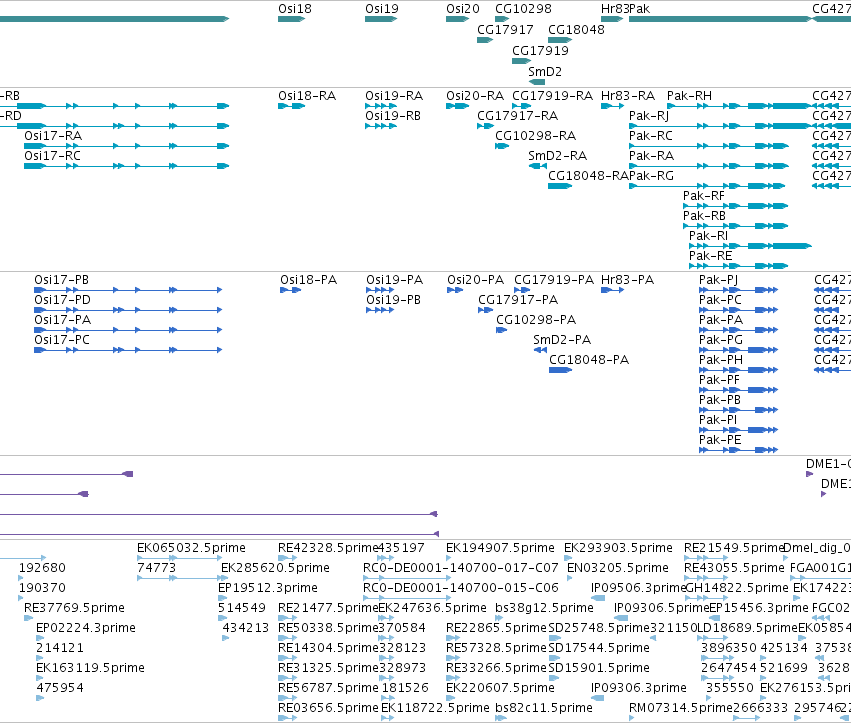The image size is (851, 723).
Task: Select the Osi20 gene feature
Action: [x=458, y=19]
